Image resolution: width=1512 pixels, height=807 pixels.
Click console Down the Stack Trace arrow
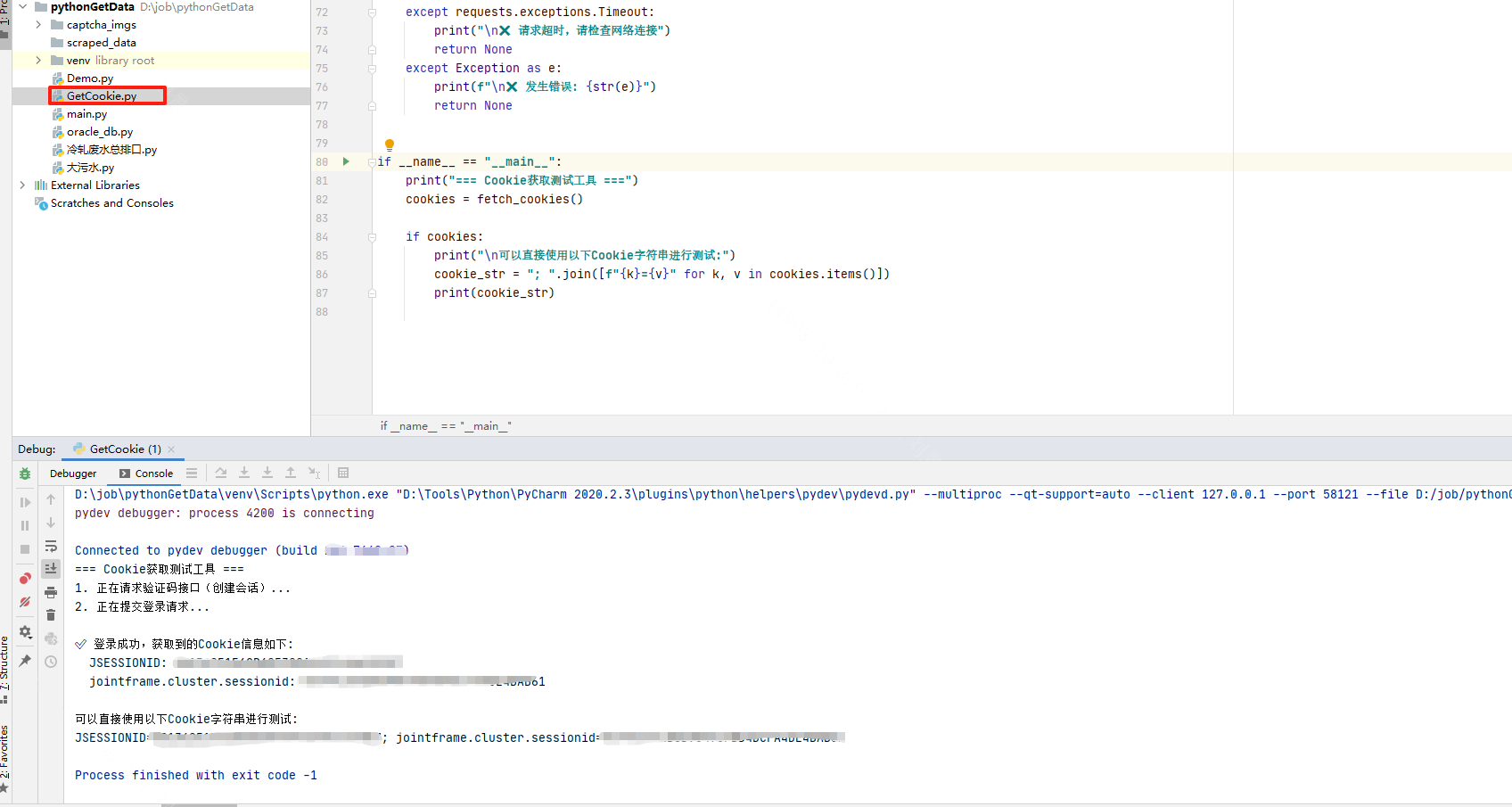pyautogui.click(x=51, y=523)
